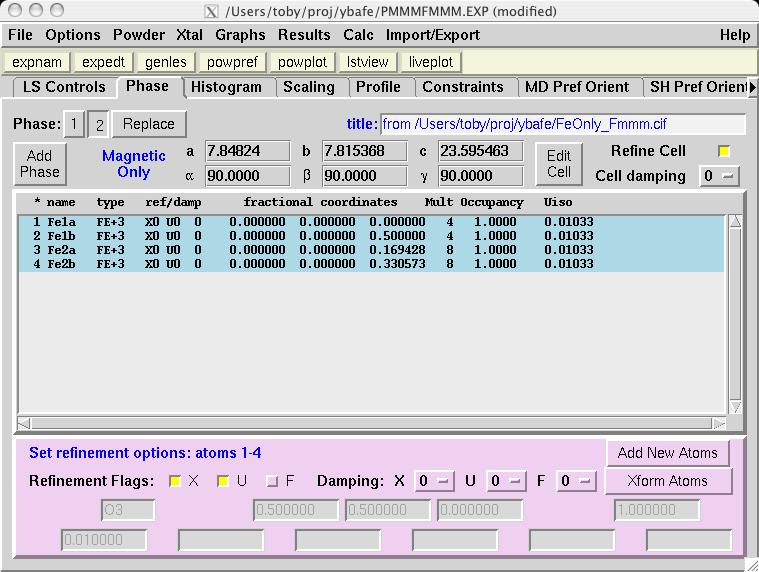Open the U damping dropdown

(506, 481)
